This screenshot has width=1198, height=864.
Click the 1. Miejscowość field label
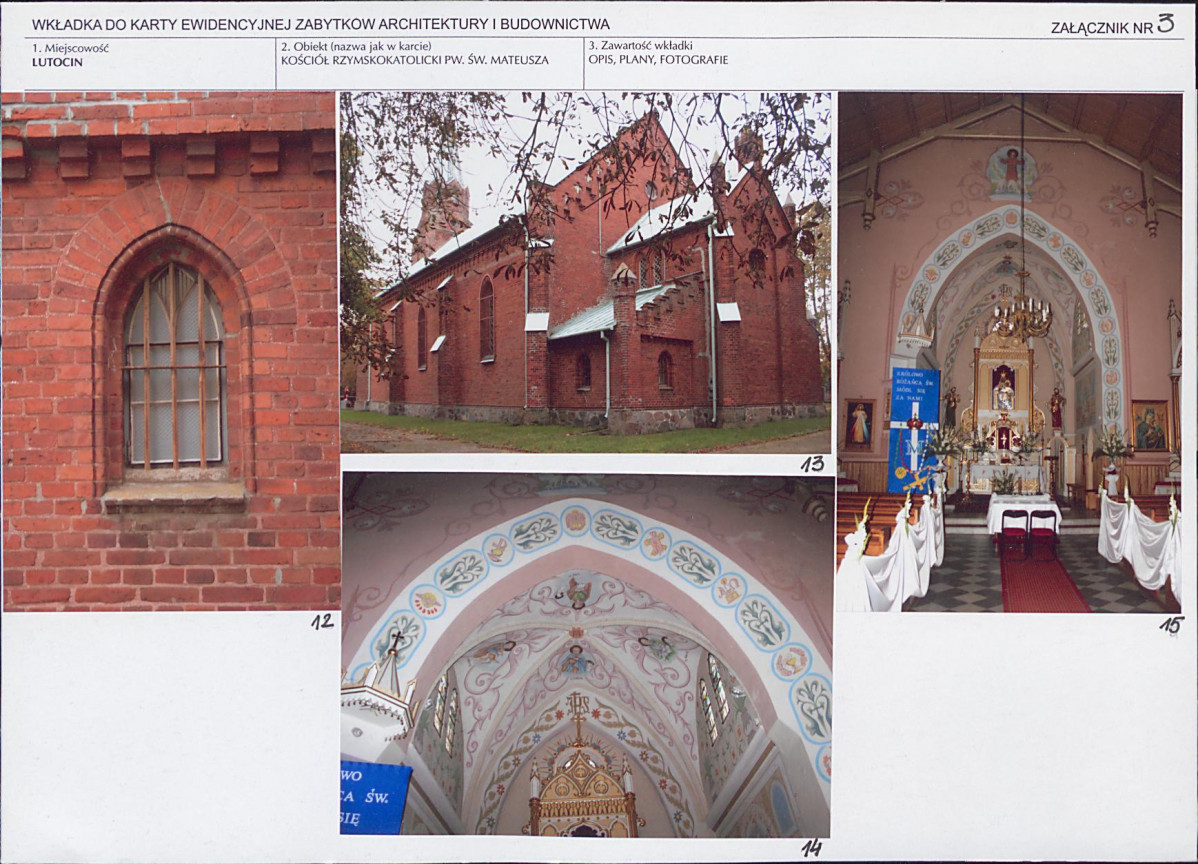point(70,47)
